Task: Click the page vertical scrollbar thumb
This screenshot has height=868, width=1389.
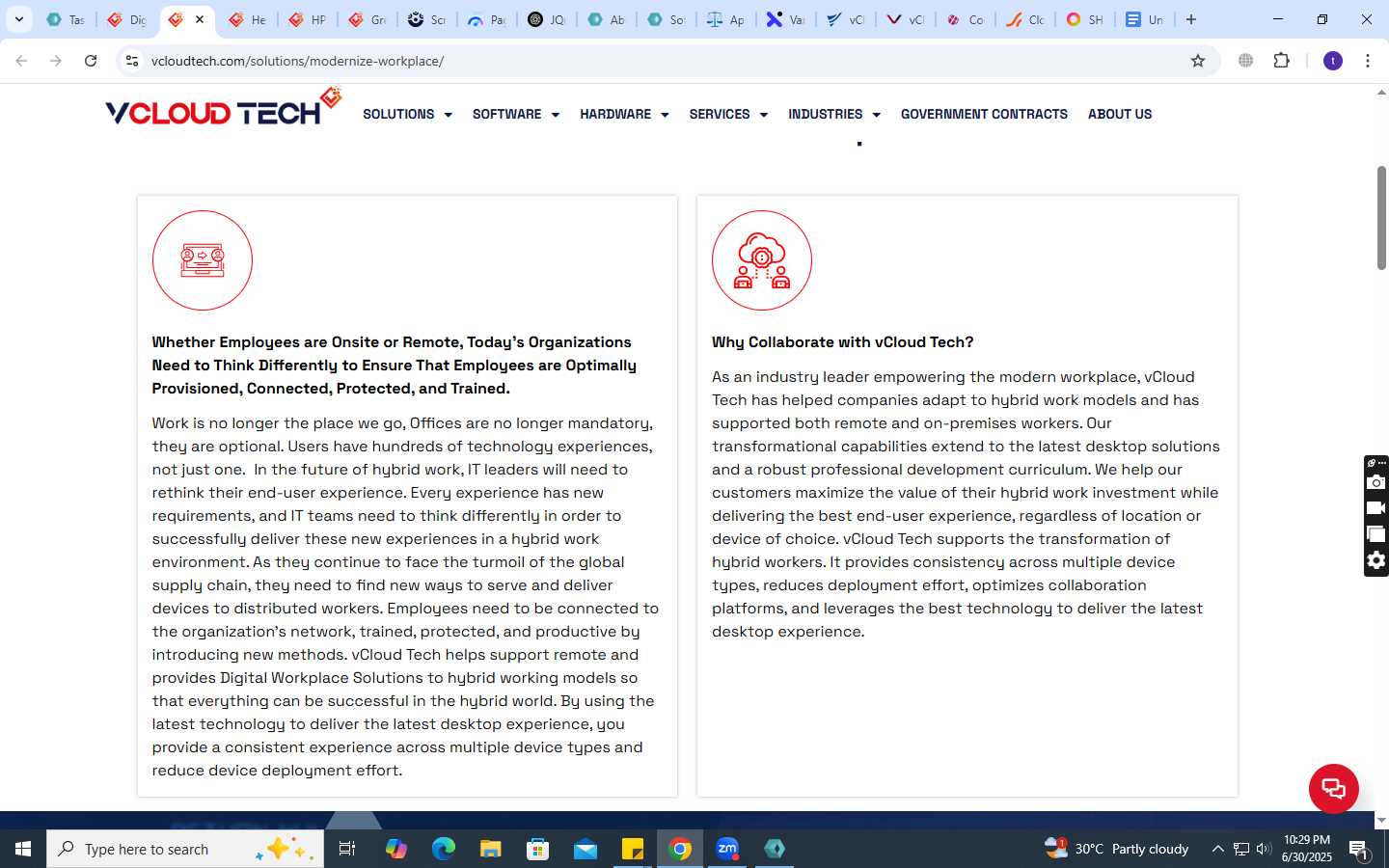Action: tap(1381, 218)
